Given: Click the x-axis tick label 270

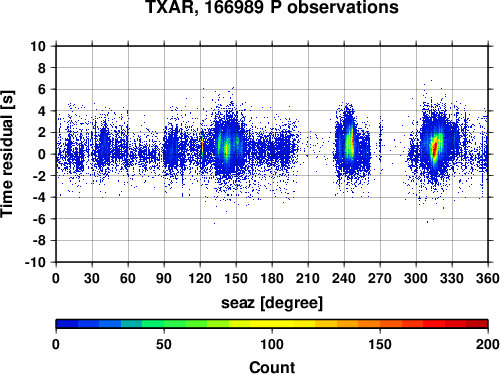Looking at the screenshot, I should (380, 279).
